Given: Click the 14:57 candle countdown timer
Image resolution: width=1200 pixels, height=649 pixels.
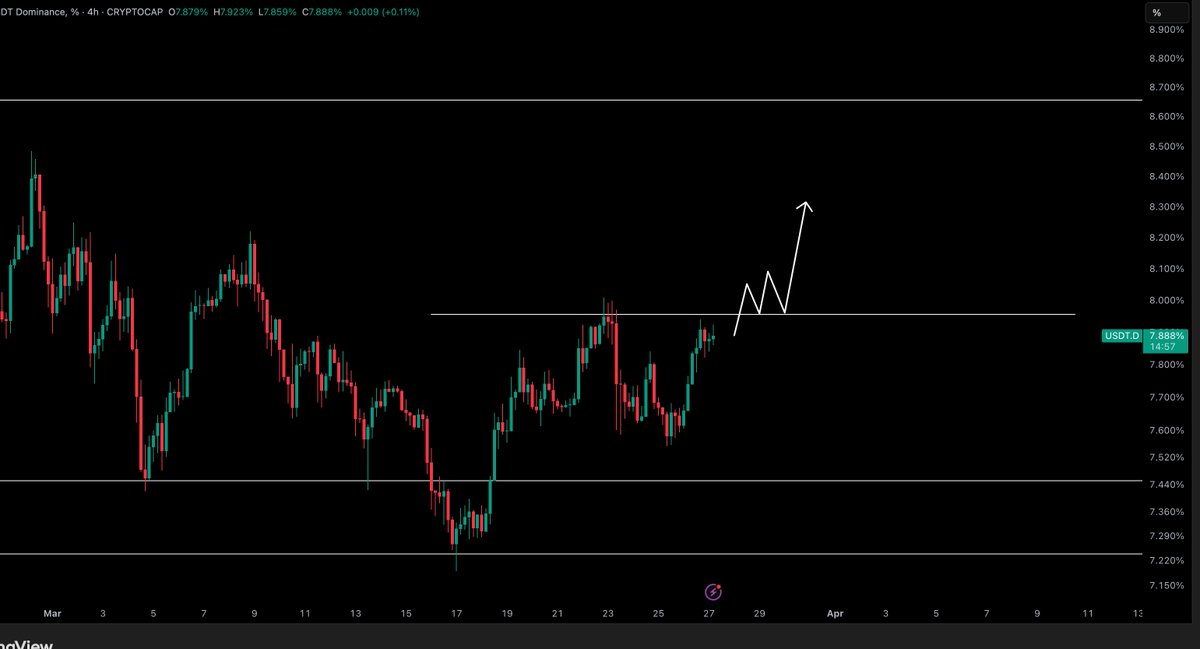Looking at the screenshot, I should 1161,346.
